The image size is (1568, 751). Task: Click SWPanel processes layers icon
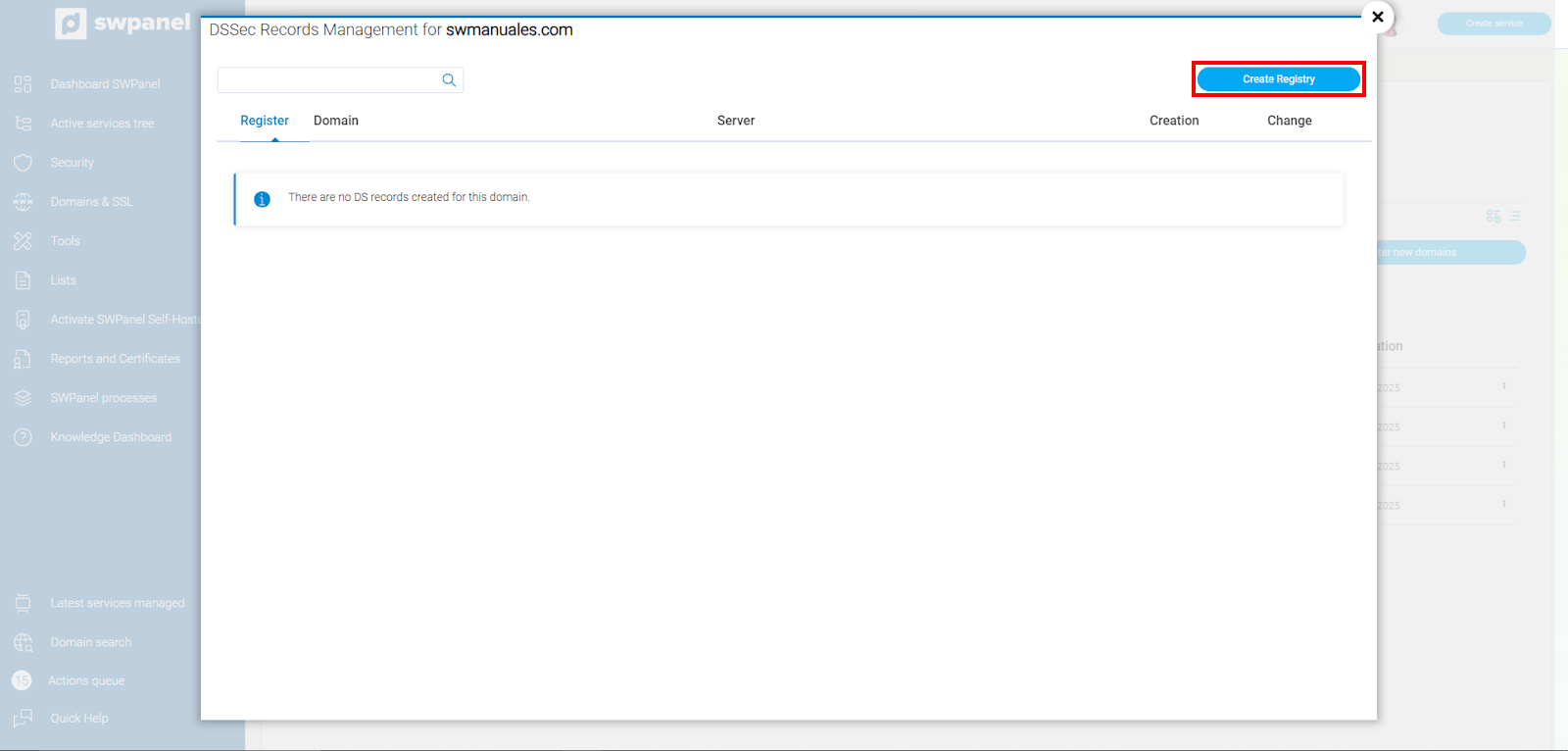pos(24,398)
